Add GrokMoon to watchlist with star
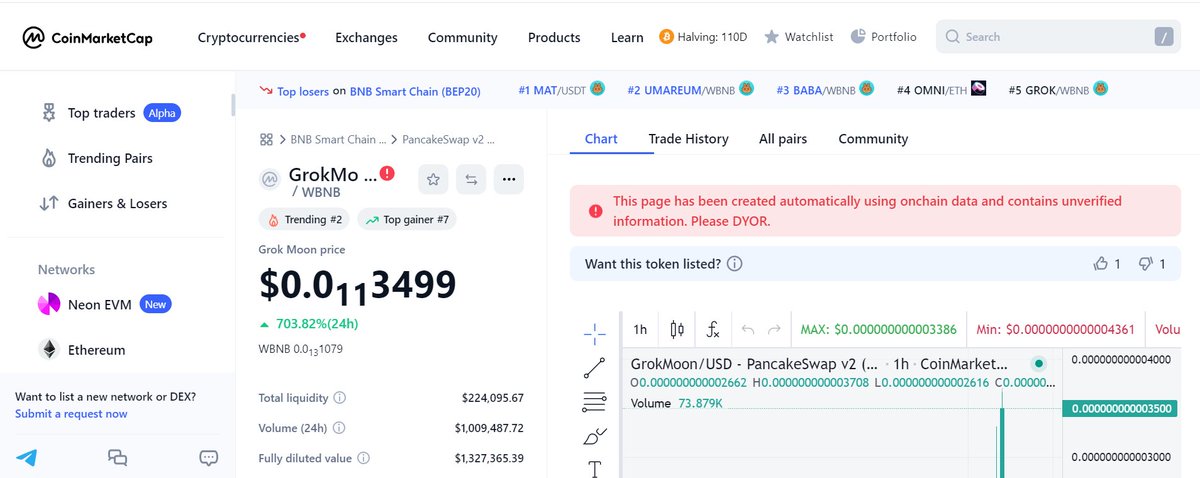The height and width of the screenshot is (478, 1200). pyautogui.click(x=433, y=179)
